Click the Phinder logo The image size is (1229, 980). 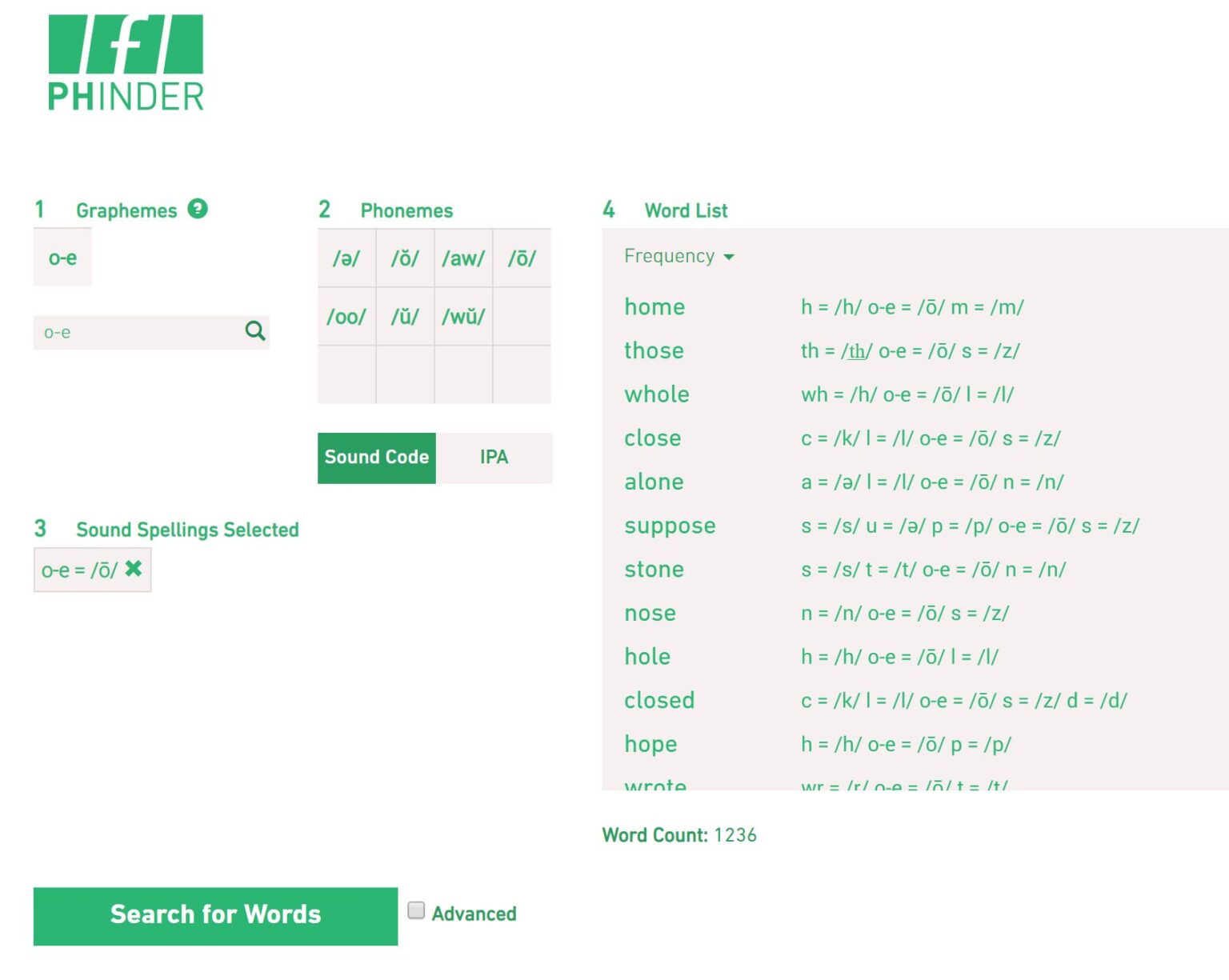tap(126, 62)
